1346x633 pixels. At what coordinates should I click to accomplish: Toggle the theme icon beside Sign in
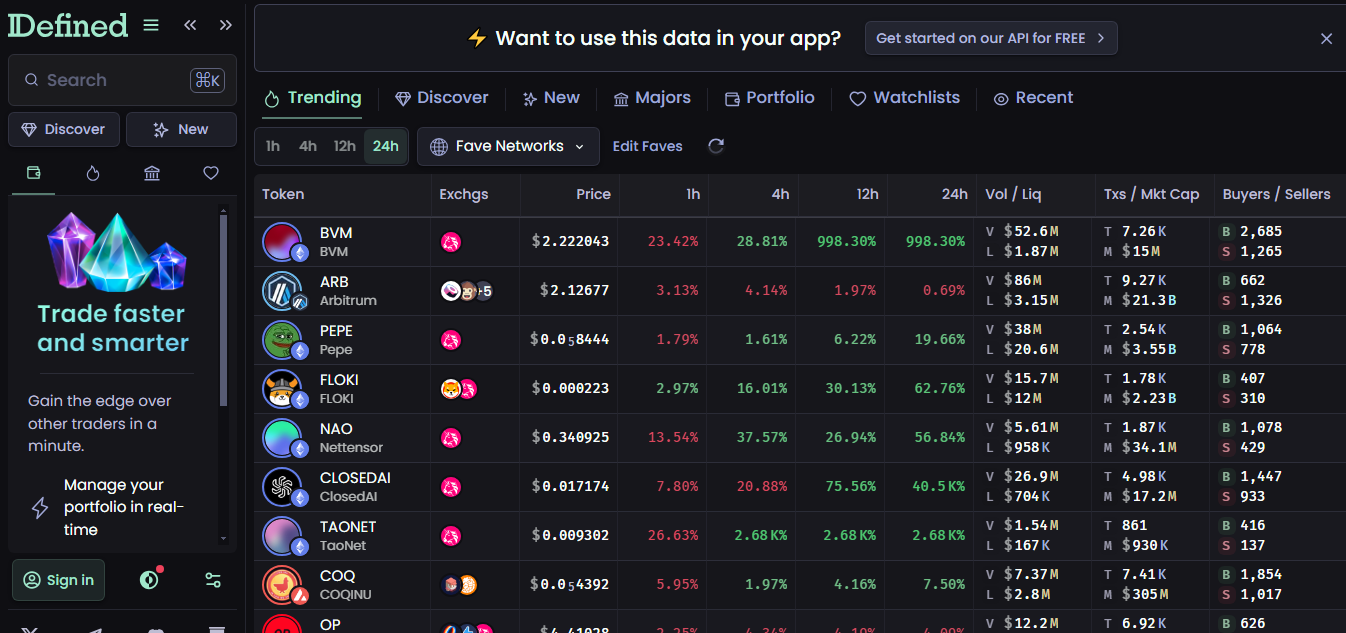(148, 580)
